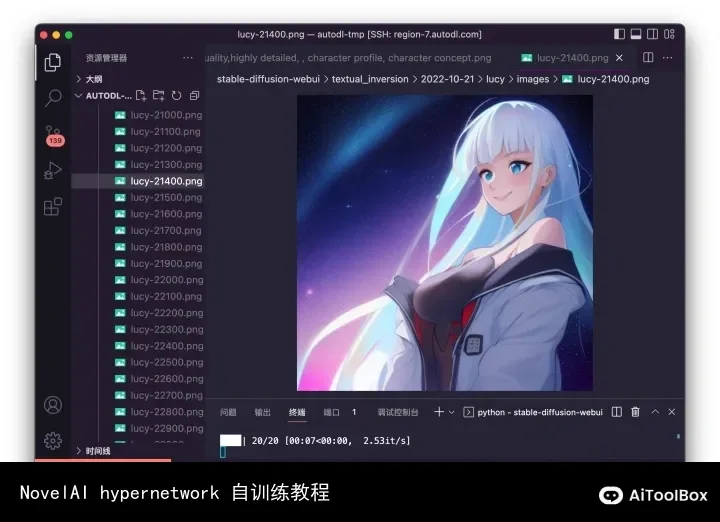The width and height of the screenshot is (720, 522).
Task: Click the 资源管理器 explorer panel title
Action: [106, 58]
